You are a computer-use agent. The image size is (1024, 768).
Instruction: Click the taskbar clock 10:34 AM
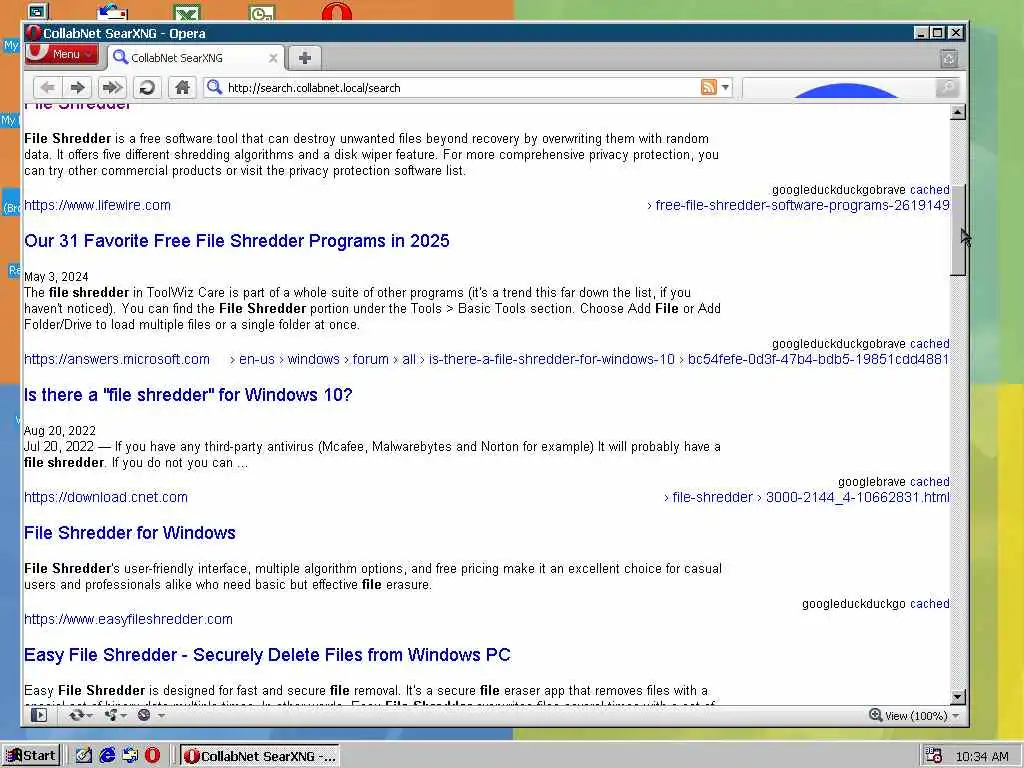pos(982,756)
